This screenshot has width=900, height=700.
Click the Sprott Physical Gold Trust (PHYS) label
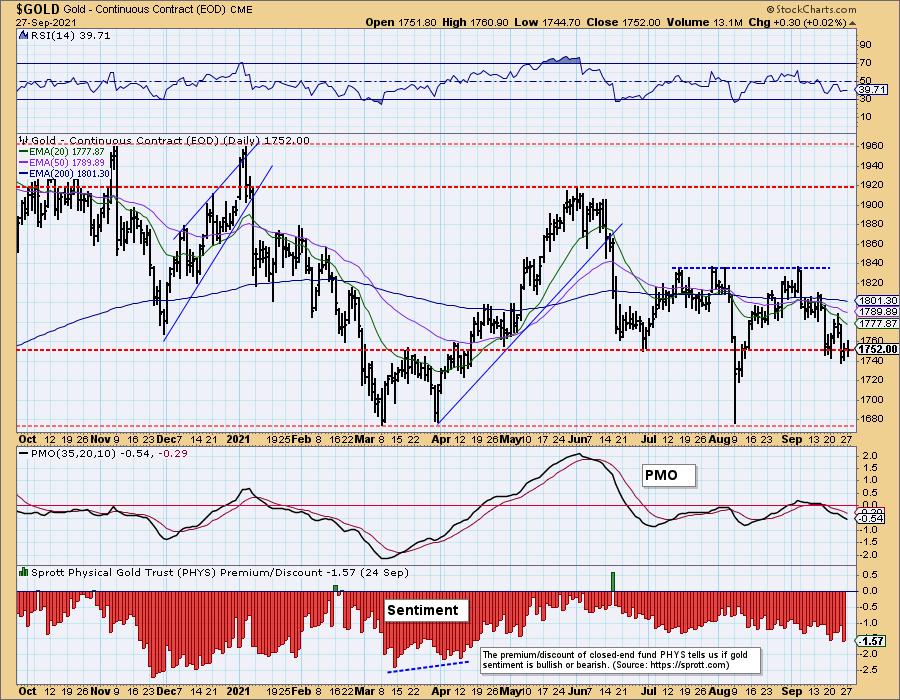220,572
